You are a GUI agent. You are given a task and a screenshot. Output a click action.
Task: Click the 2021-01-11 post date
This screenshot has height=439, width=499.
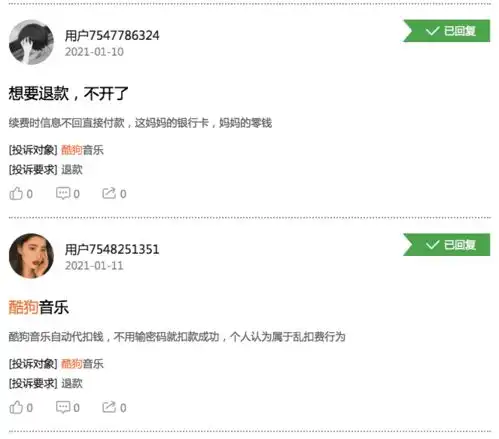94,266
